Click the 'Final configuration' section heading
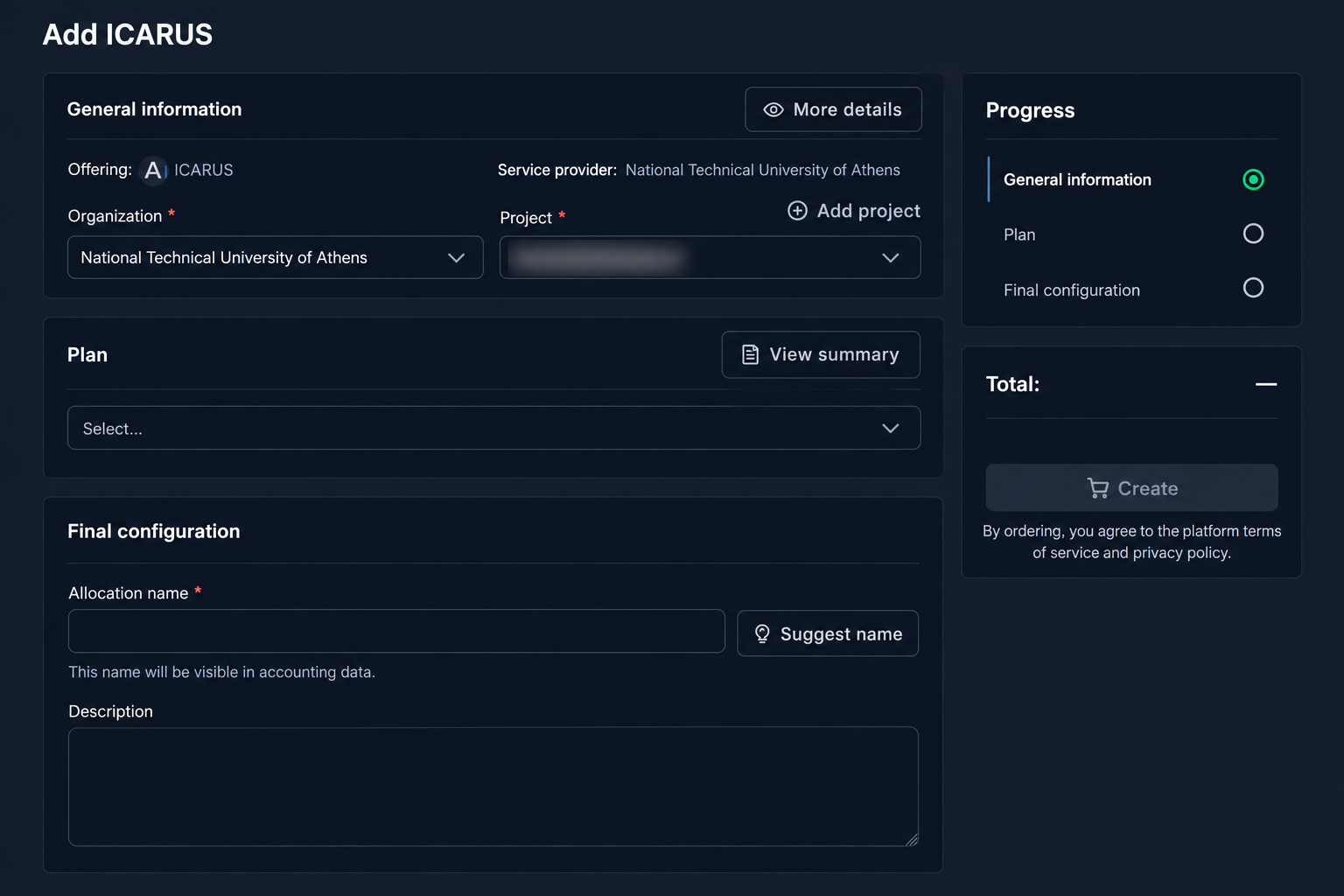 point(154,531)
